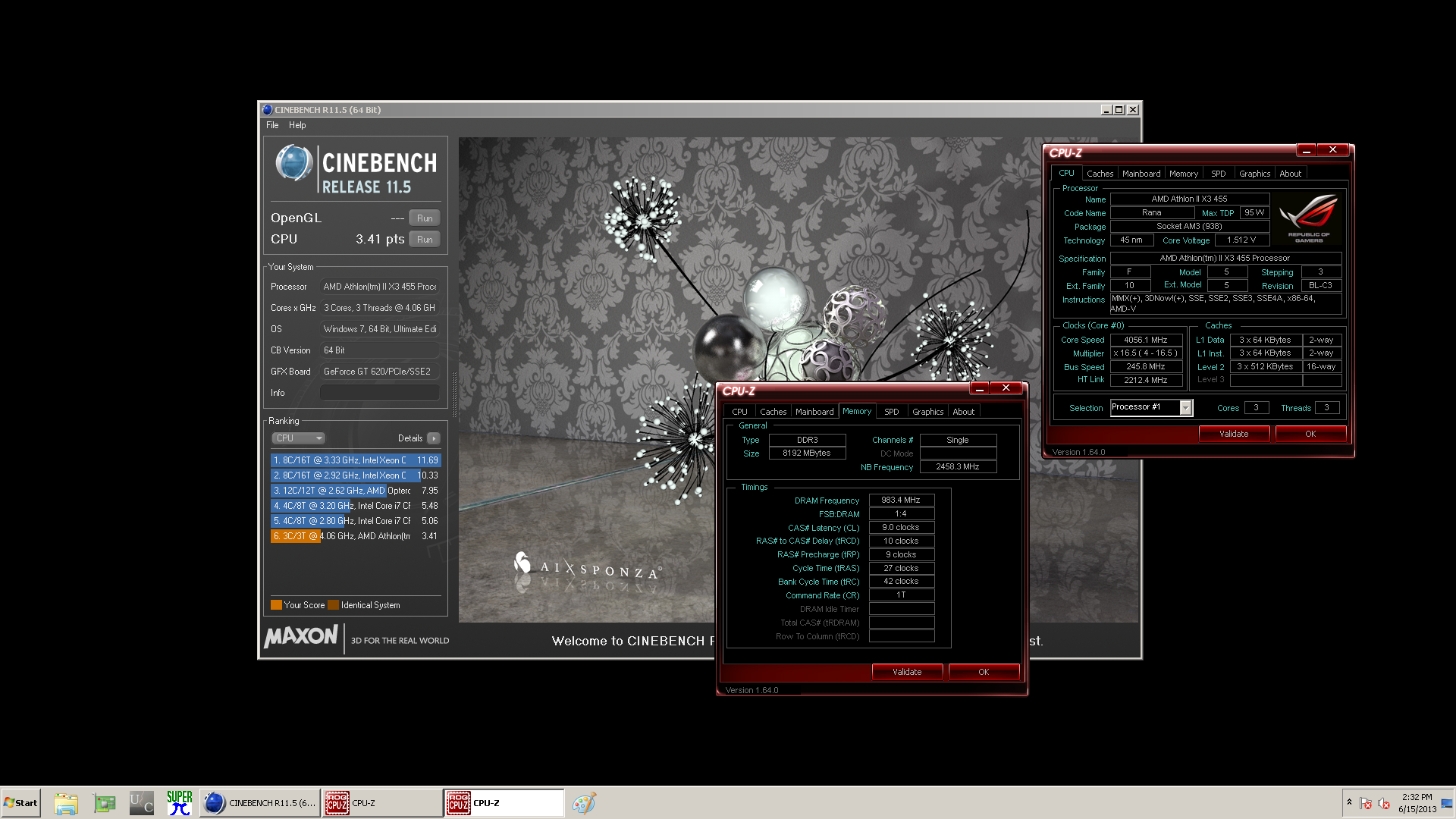
Task: Switch to CPU tab in memory CPU-Z window
Action: 740,412
